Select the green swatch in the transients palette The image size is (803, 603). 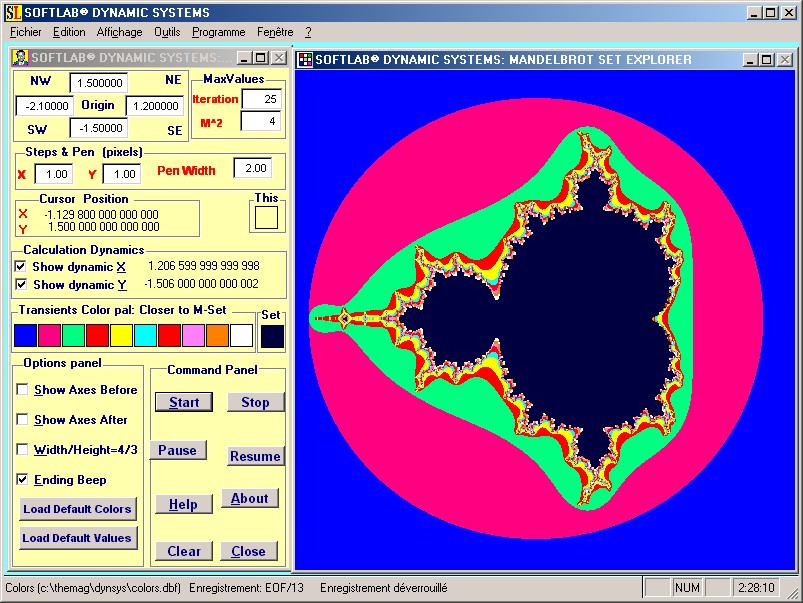[x=73, y=336]
